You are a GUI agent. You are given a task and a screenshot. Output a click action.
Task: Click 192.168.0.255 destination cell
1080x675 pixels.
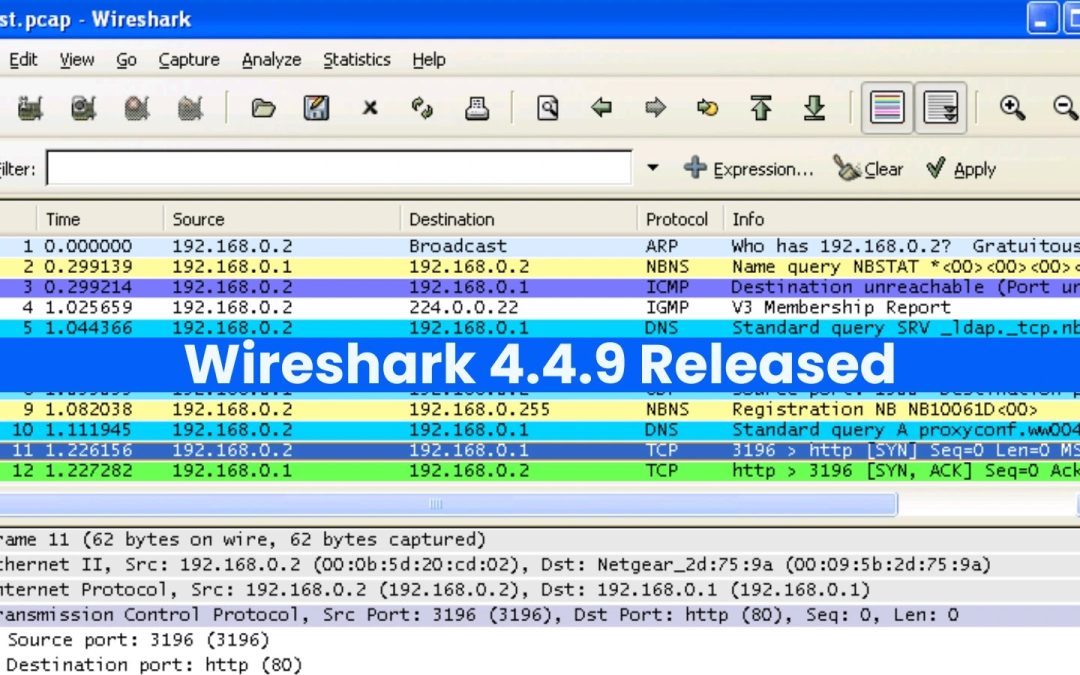(x=479, y=409)
